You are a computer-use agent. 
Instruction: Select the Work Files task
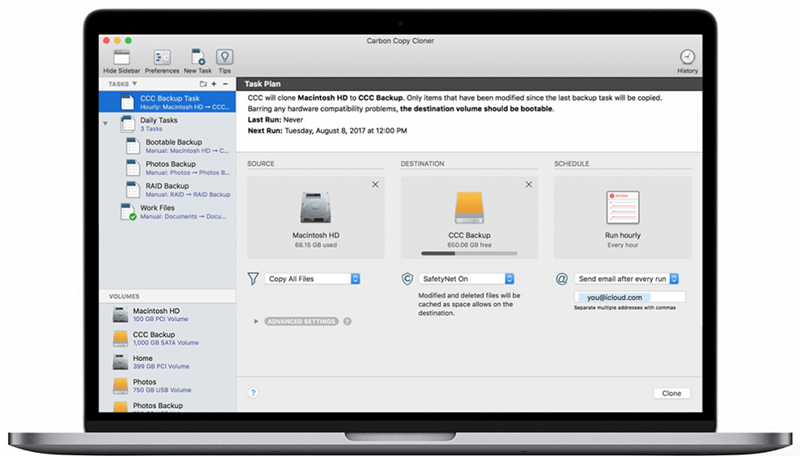(x=167, y=212)
